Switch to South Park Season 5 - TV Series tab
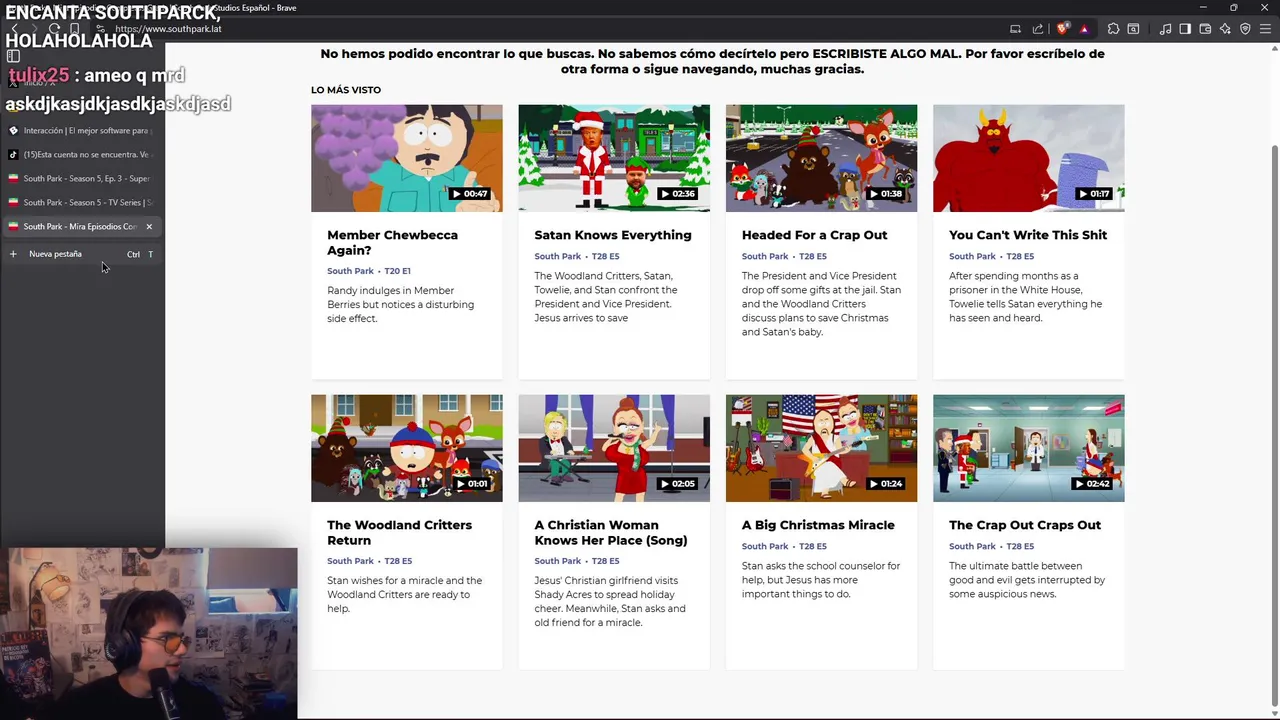Screen dimensions: 1280x720 (80, 202)
